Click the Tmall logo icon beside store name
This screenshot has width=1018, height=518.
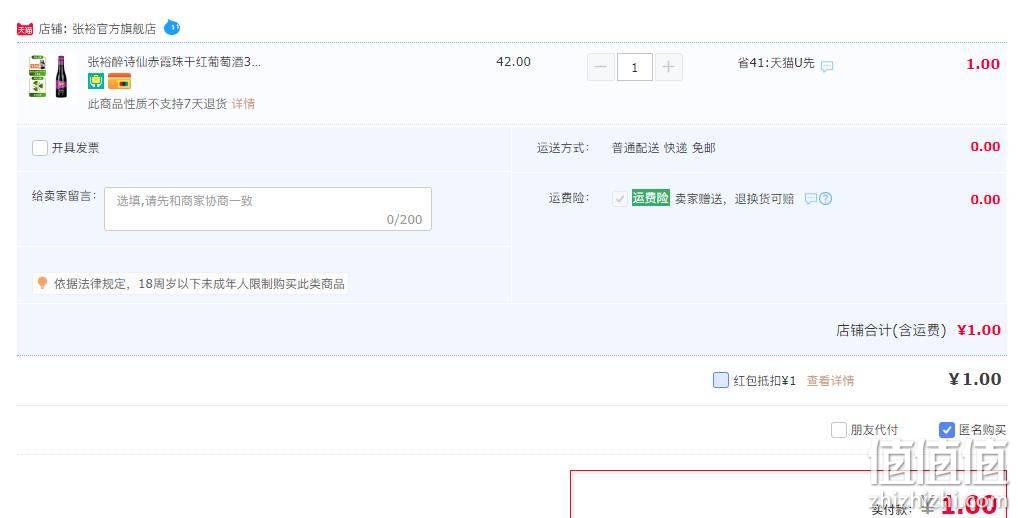[25, 29]
